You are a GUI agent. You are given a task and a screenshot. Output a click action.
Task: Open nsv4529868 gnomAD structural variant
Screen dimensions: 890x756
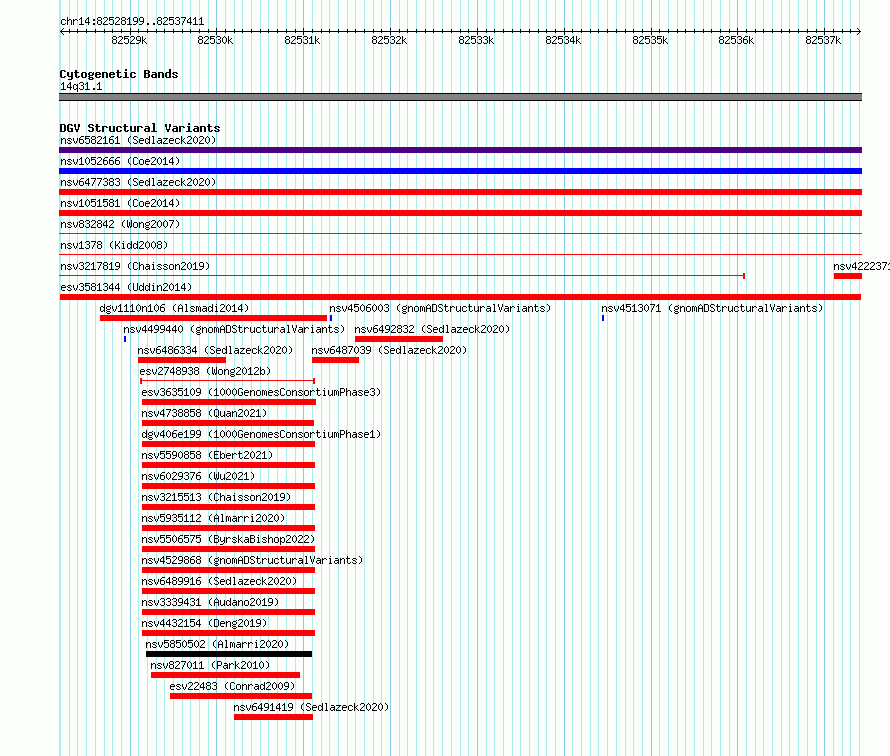pos(252,560)
